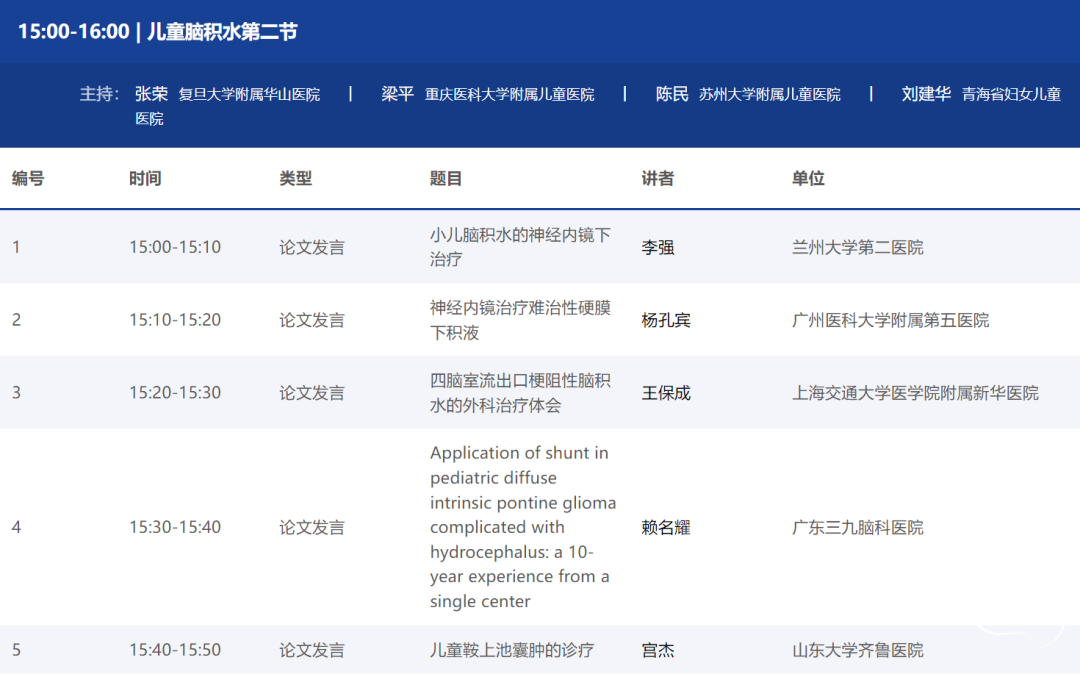Screen dimensions: 1080x674
Task: Click the 时间 column header
Action: [145, 179]
